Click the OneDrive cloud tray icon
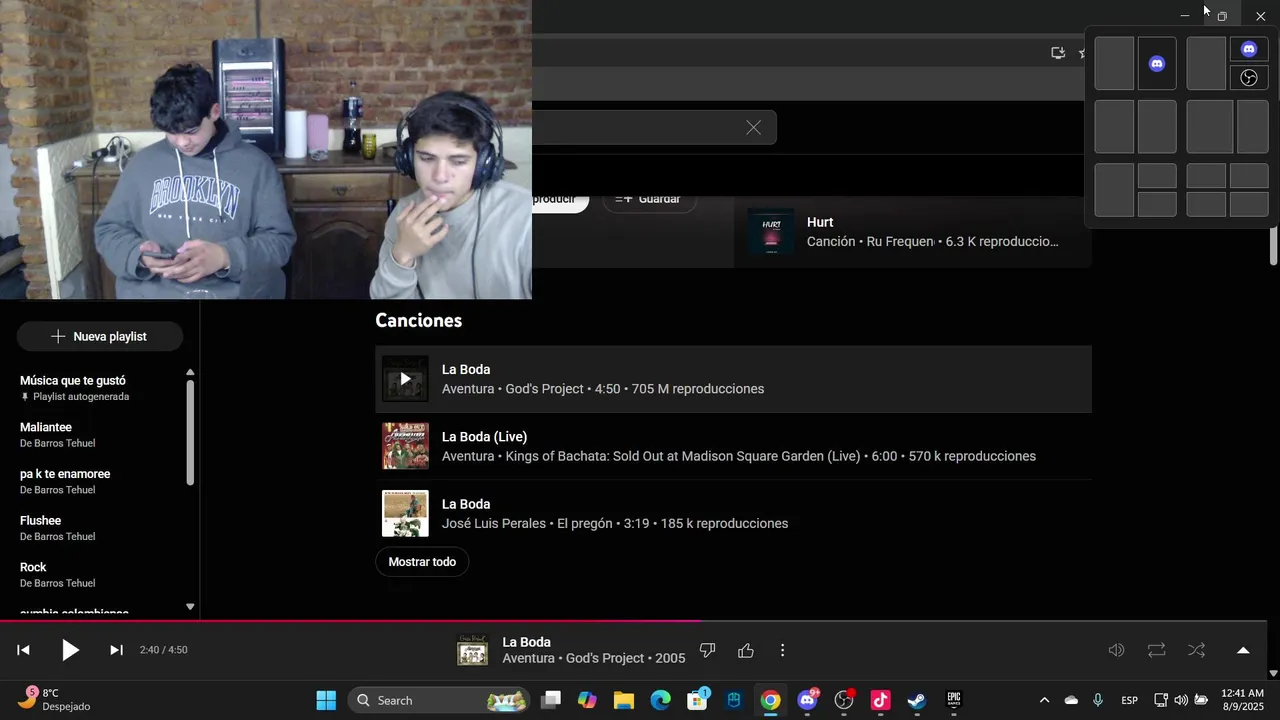The image size is (1280, 720). [x=1071, y=700]
